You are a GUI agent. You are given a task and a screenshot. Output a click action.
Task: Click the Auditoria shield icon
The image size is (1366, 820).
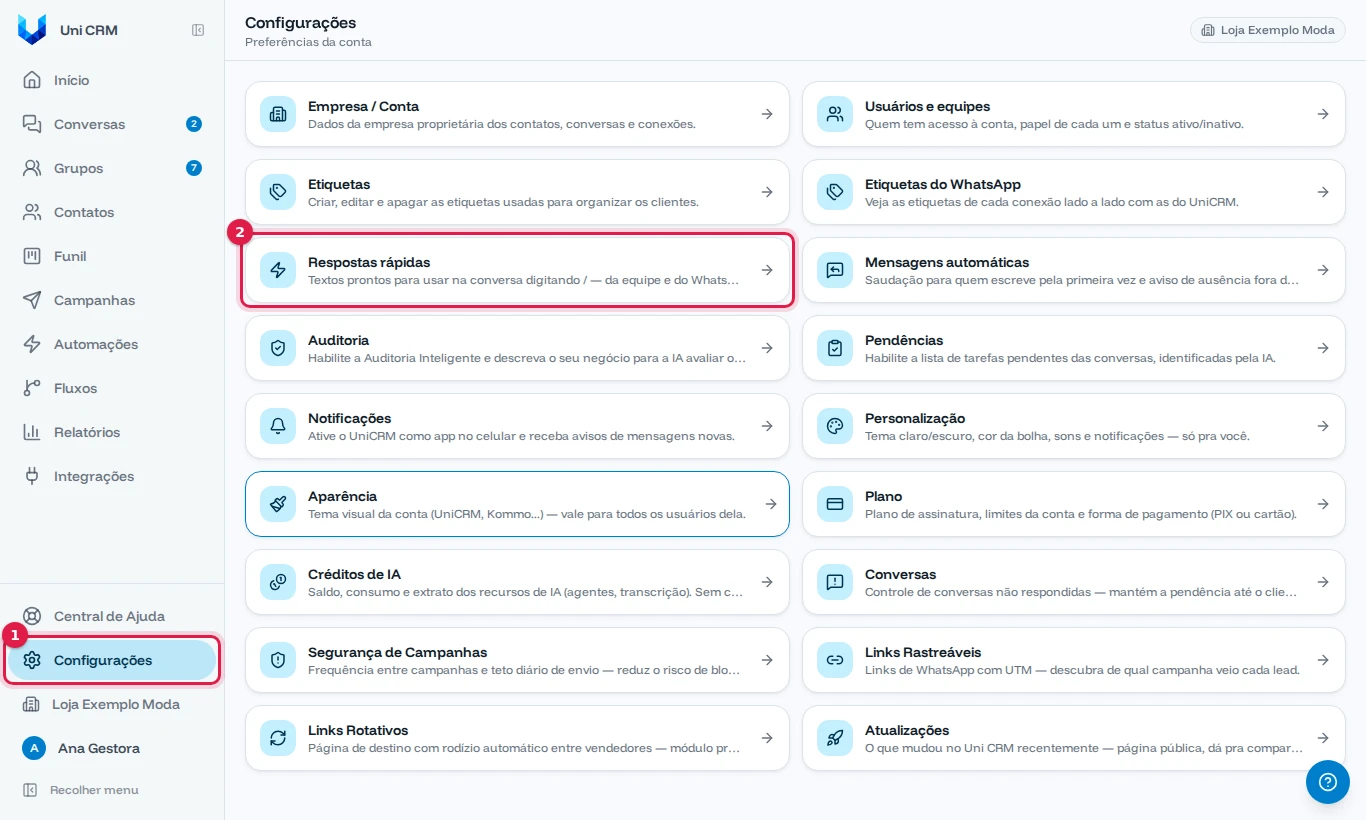(278, 348)
